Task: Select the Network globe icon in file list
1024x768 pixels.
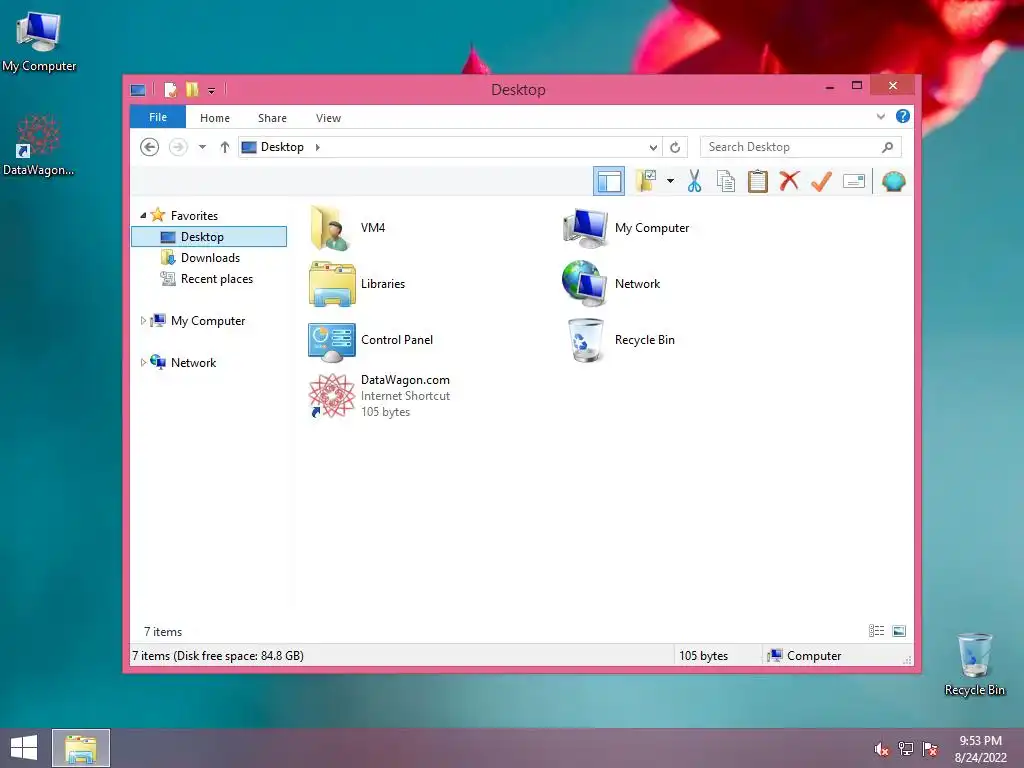Action: [x=584, y=283]
